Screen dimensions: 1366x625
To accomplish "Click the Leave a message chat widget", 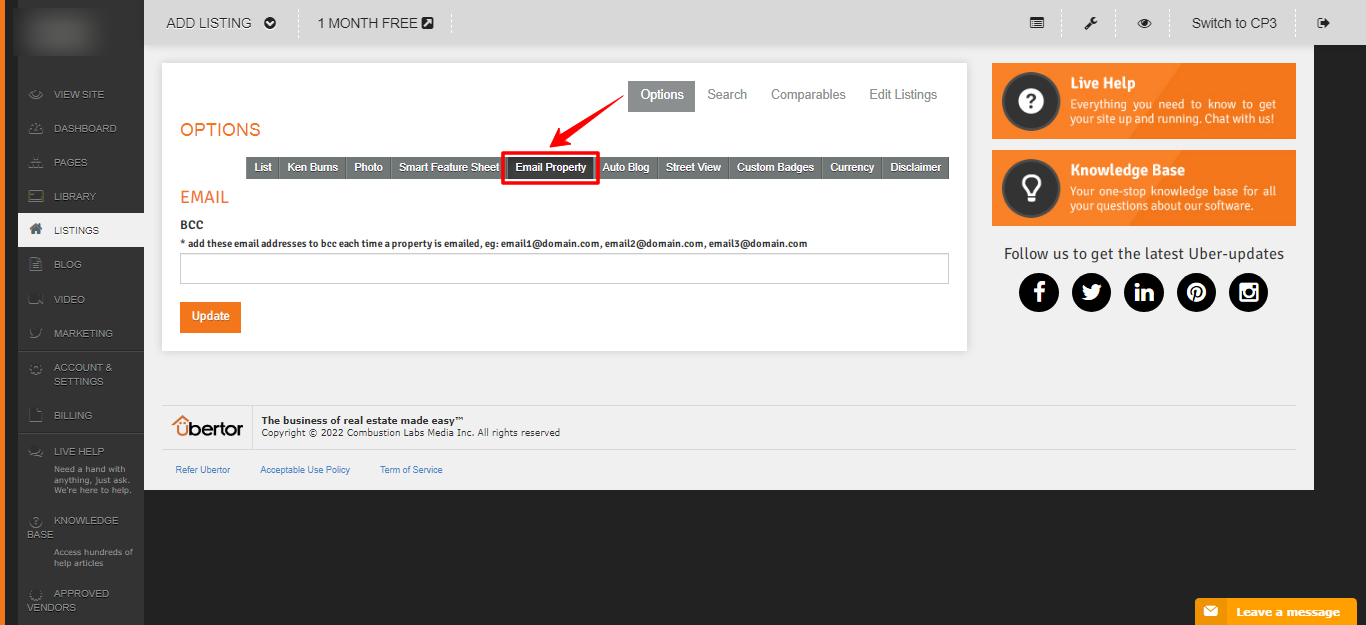I will click(x=1276, y=612).
